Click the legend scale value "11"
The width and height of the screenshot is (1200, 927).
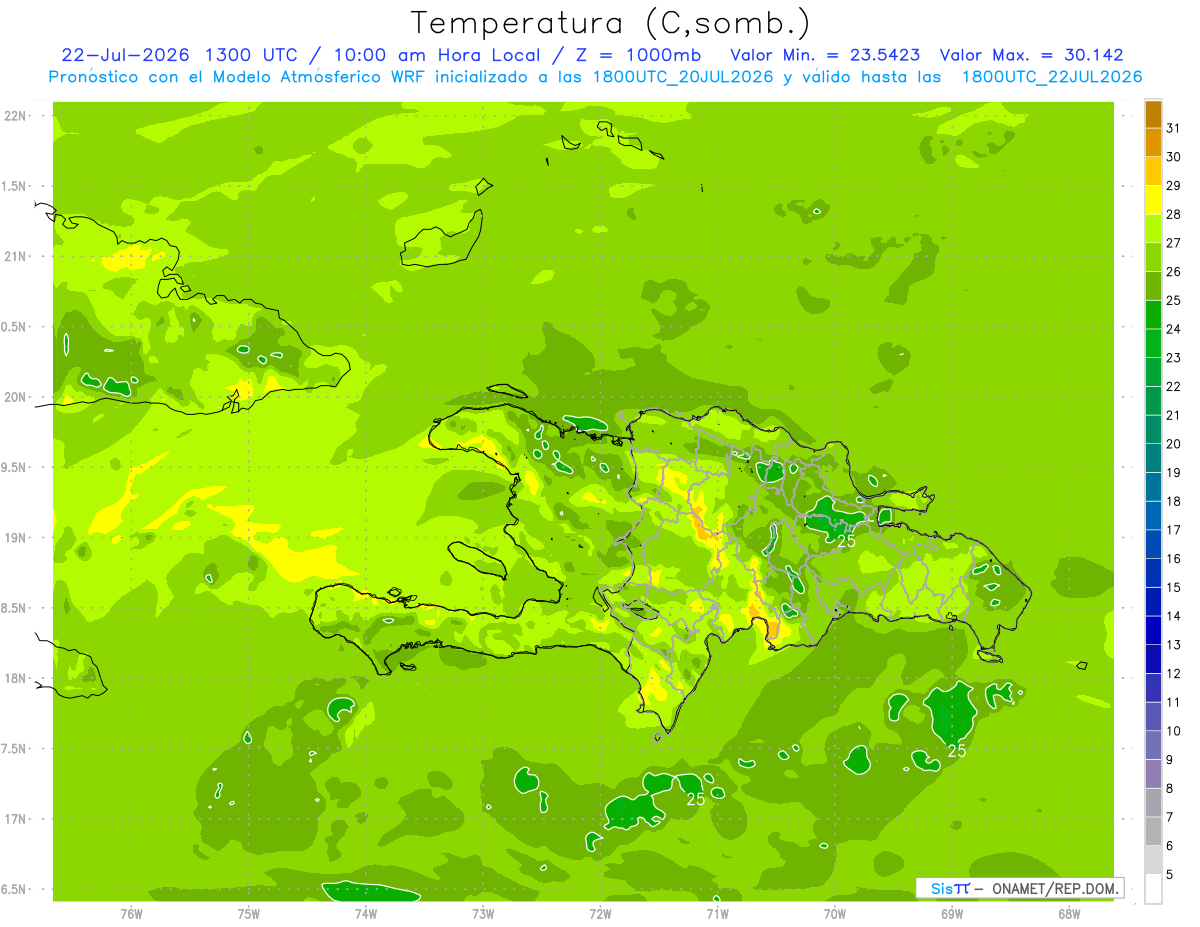click(1173, 703)
